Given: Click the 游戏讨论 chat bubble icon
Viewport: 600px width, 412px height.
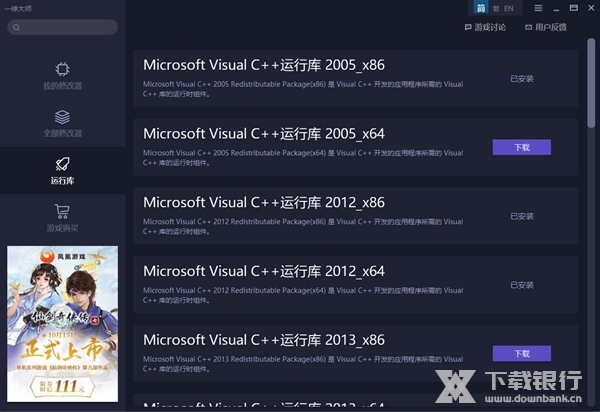Looking at the screenshot, I should tap(468, 28).
